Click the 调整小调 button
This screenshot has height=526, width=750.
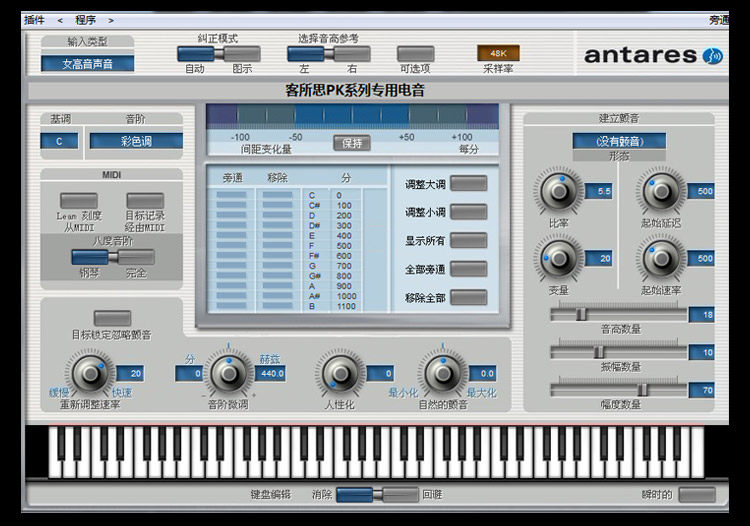469,212
